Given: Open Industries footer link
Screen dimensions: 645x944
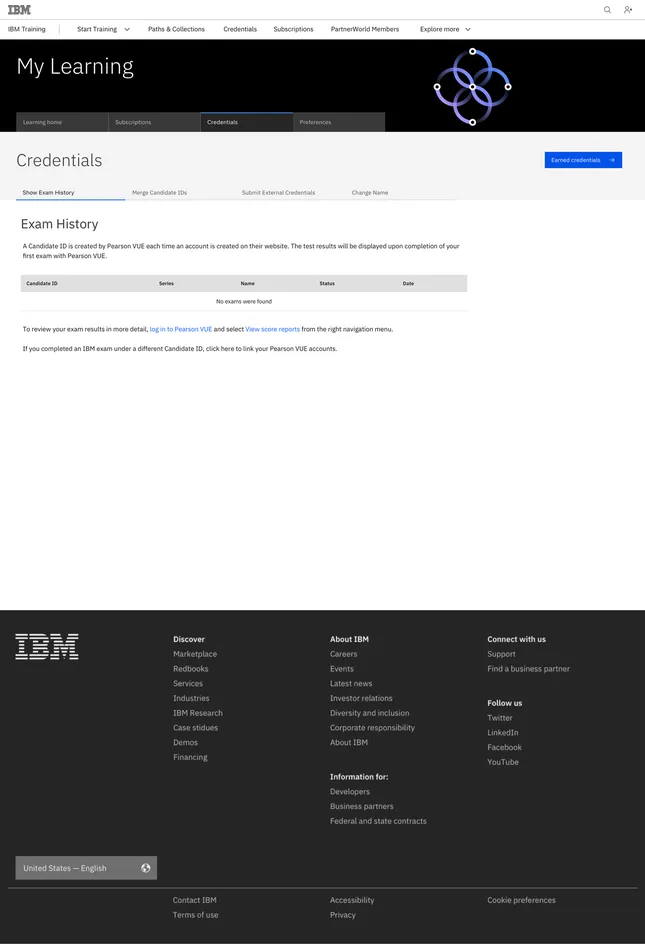Looking at the screenshot, I should 192,698.
